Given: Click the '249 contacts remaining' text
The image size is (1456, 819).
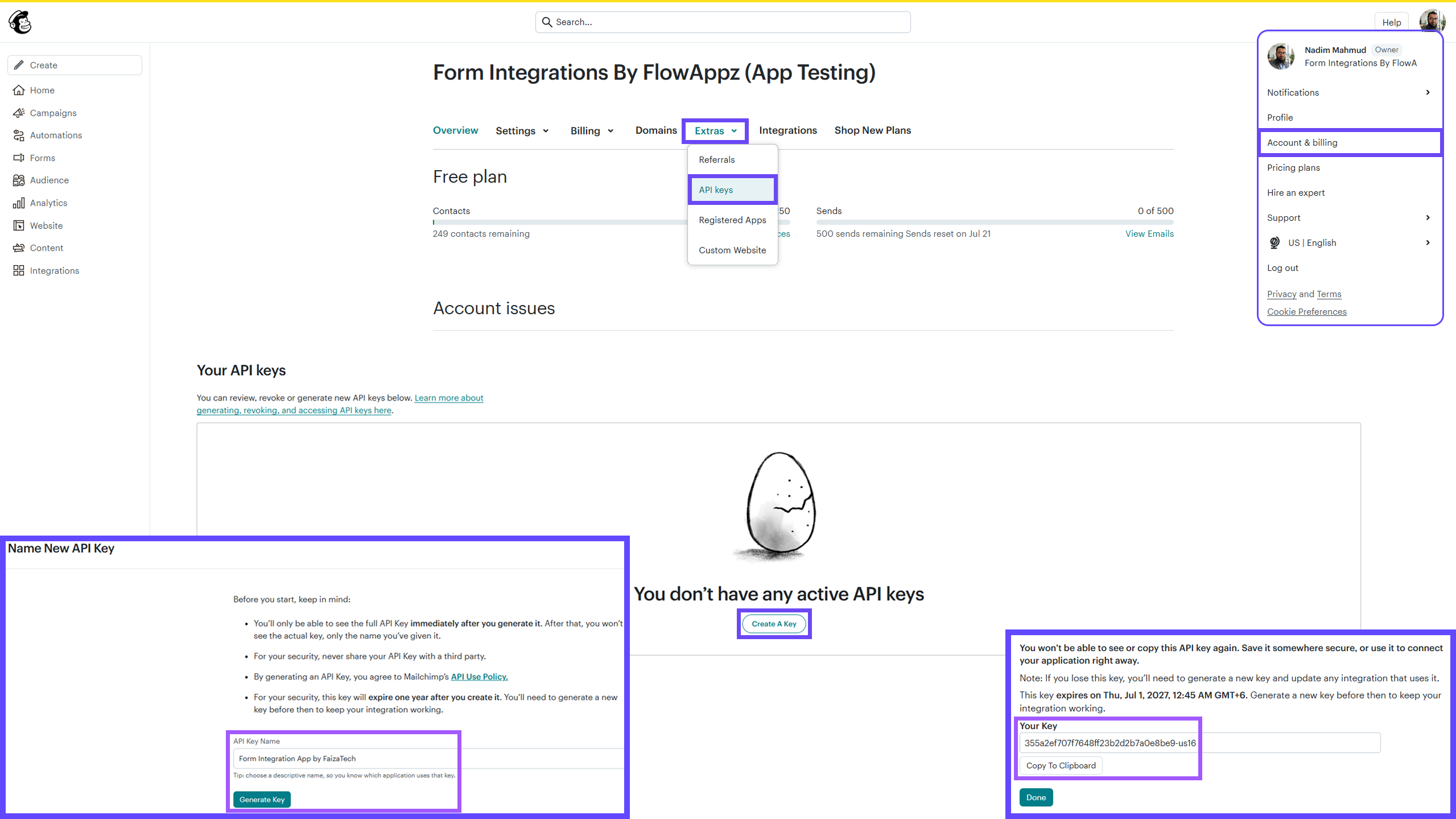Looking at the screenshot, I should tap(481, 234).
